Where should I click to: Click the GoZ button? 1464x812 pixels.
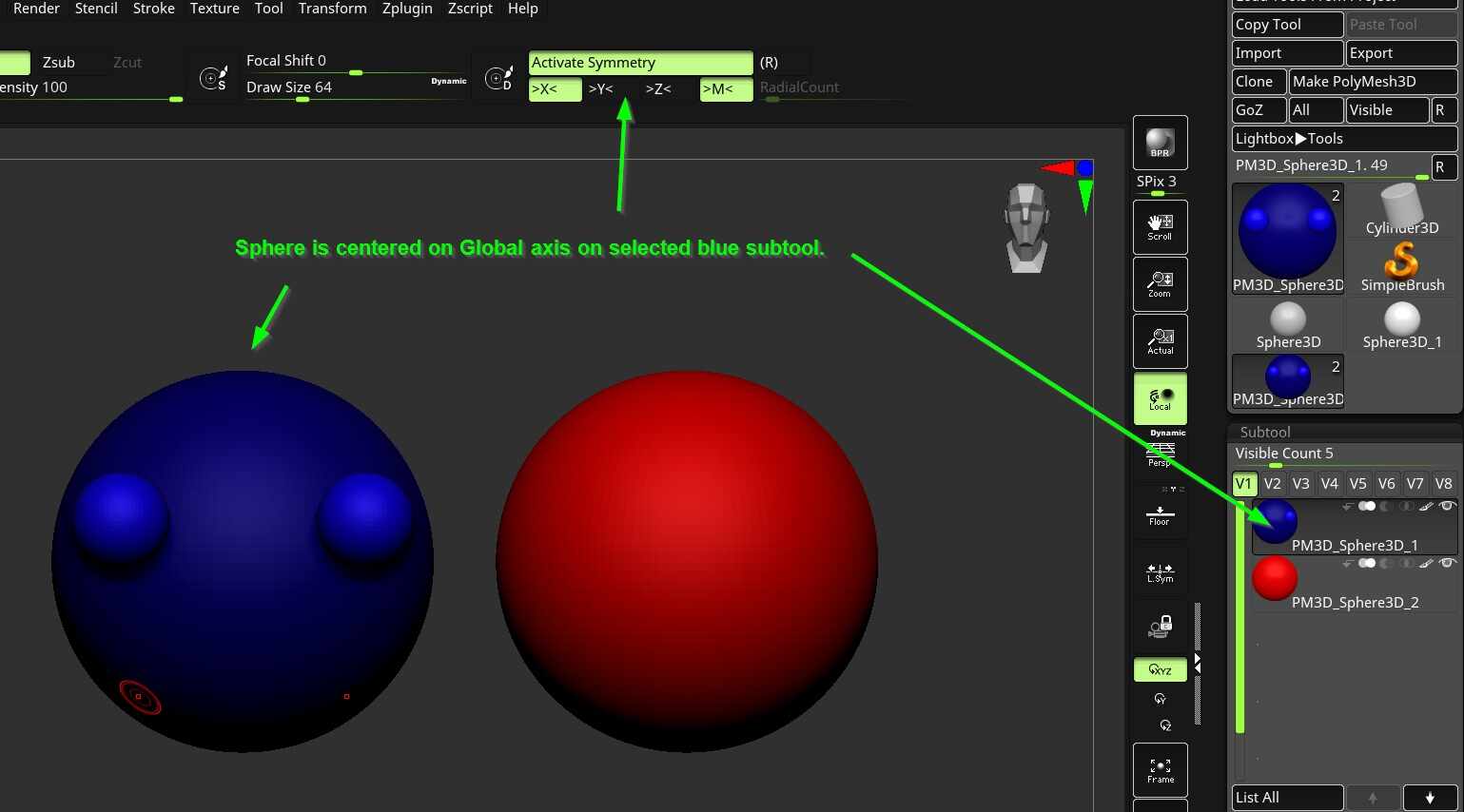pyautogui.click(x=1259, y=110)
